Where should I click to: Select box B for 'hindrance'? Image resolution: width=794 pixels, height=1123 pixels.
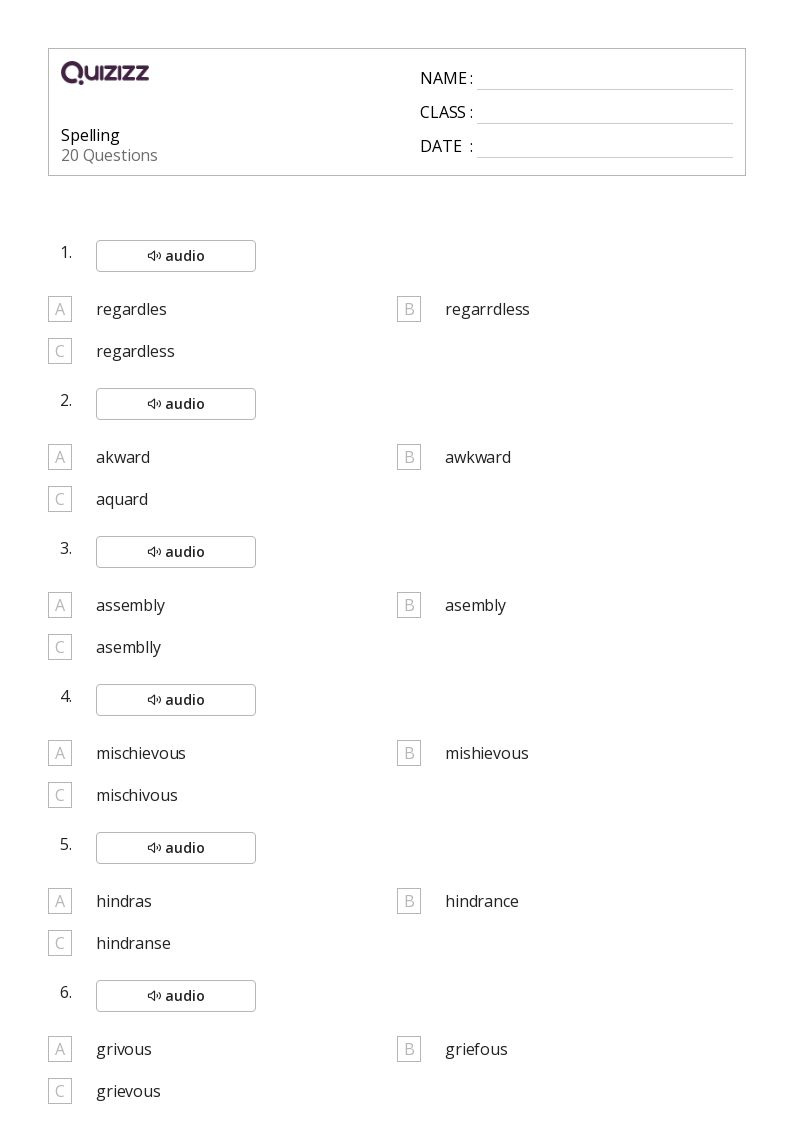click(409, 901)
